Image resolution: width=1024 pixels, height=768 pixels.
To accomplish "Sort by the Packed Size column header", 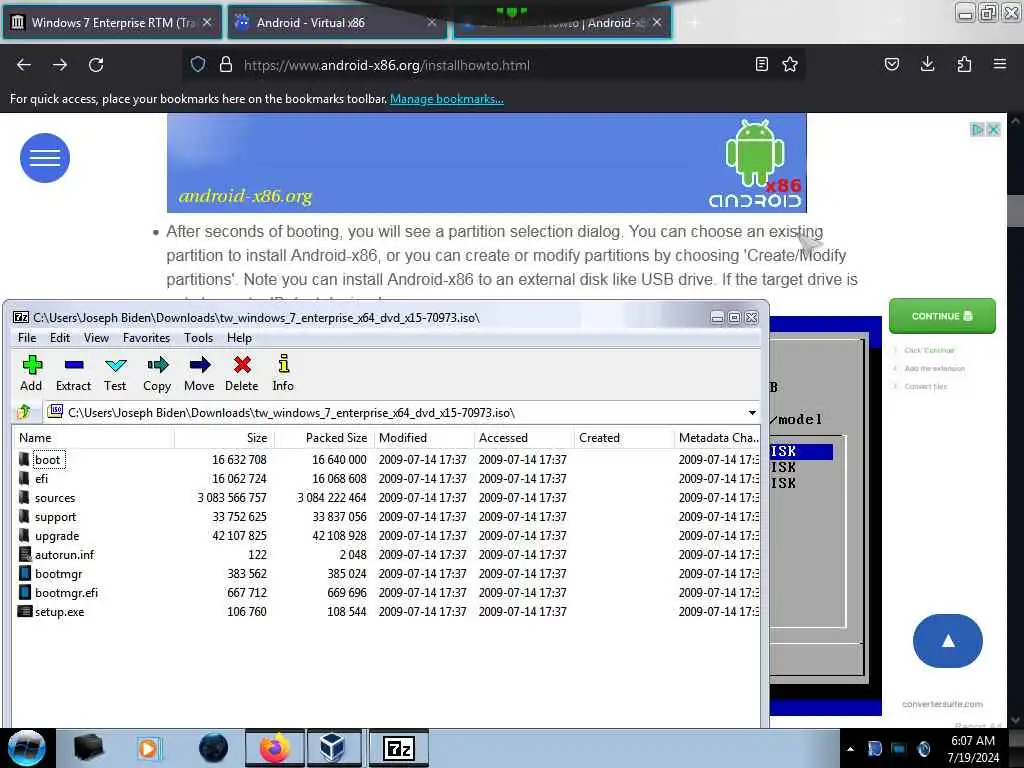I will pyautogui.click(x=324, y=438).
